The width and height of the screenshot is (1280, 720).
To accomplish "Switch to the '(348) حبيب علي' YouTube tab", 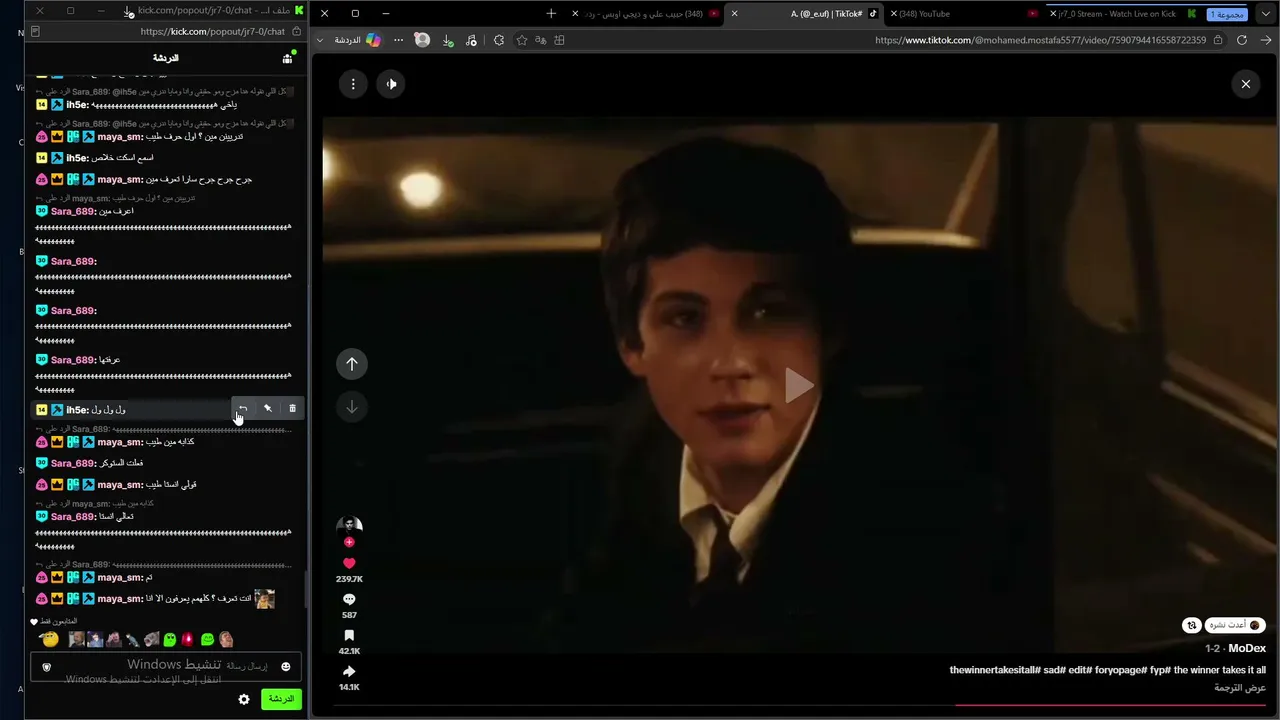I will 645,14.
